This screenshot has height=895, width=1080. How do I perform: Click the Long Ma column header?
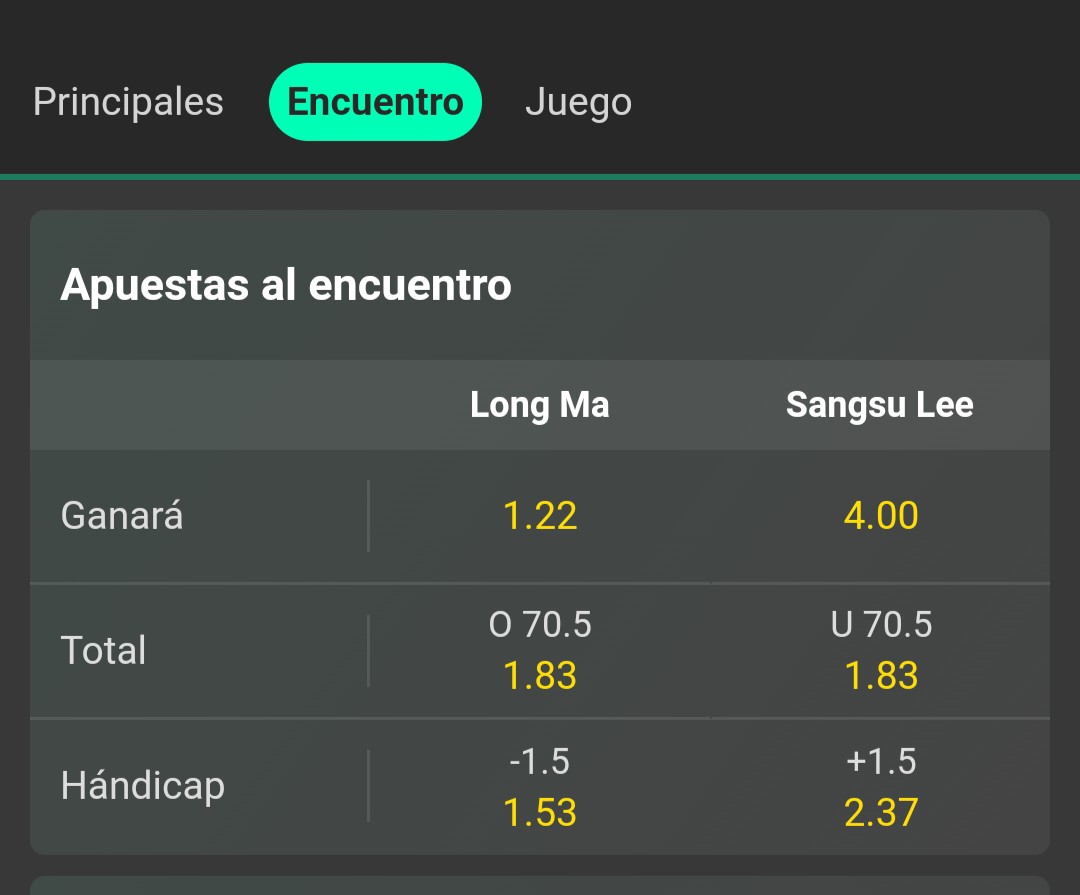(x=540, y=404)
